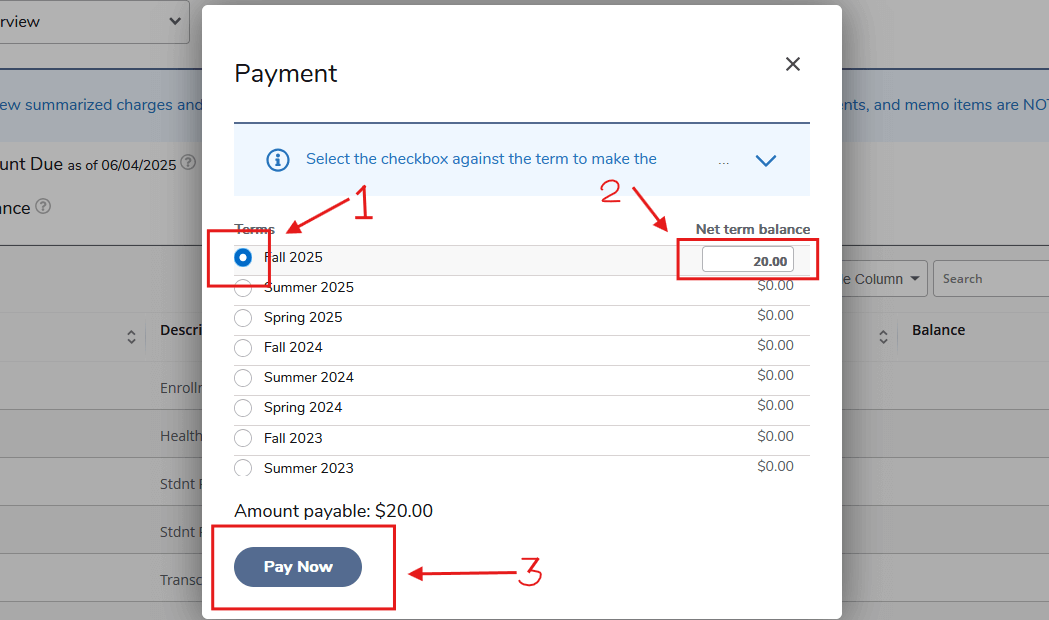Viewport: 1049px width, 620px height.
Task: Select the Fall 2025 term radio button
Action: tap(243, 257)
